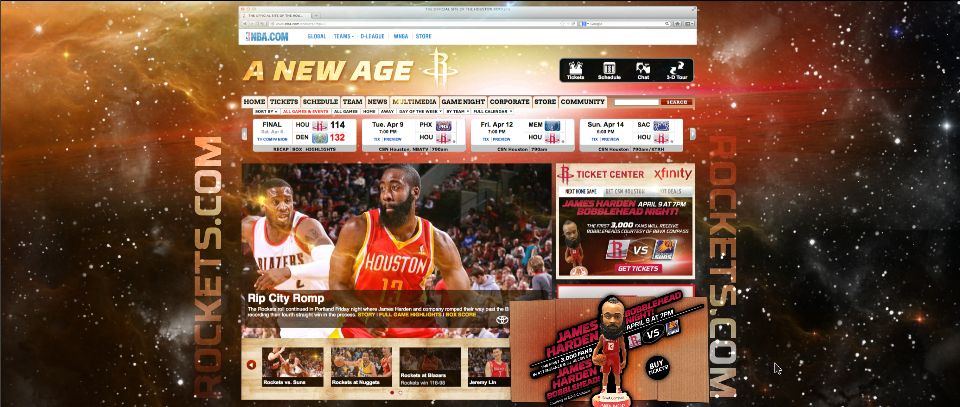
Task: Open the BOX SCORE story link
Action: pos(462,315)
